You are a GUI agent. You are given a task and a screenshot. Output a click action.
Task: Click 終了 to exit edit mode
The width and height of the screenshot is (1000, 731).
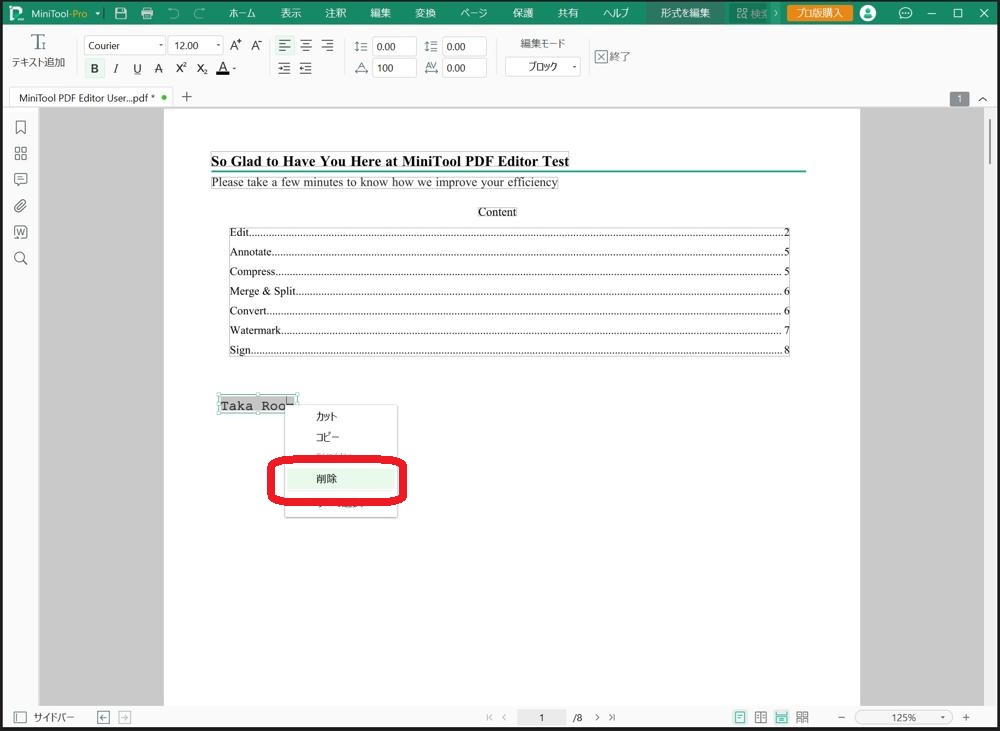tap(612, 57)
